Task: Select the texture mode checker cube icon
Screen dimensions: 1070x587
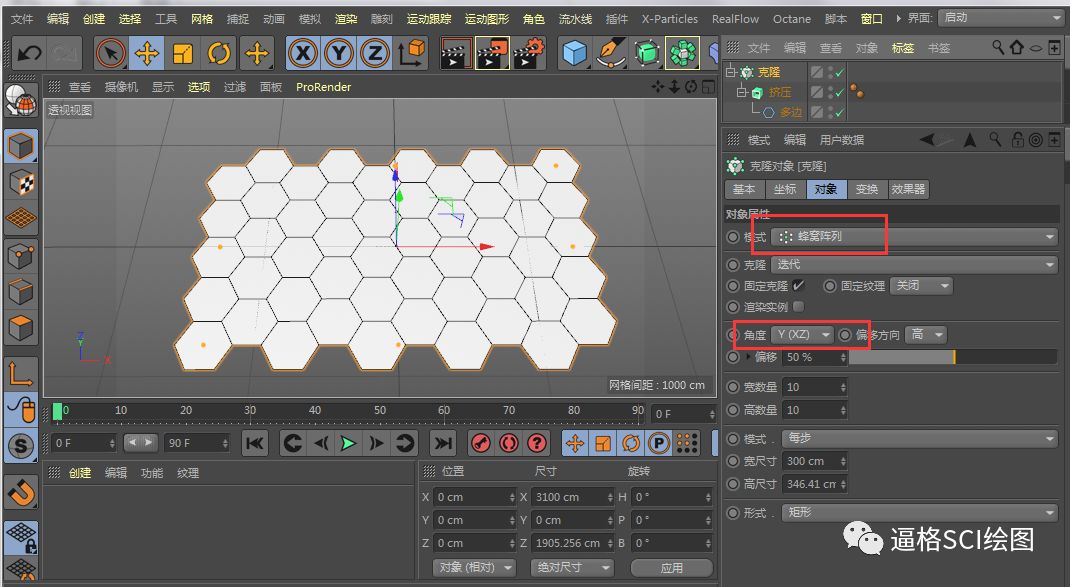Action: click(x=20, y=182)
